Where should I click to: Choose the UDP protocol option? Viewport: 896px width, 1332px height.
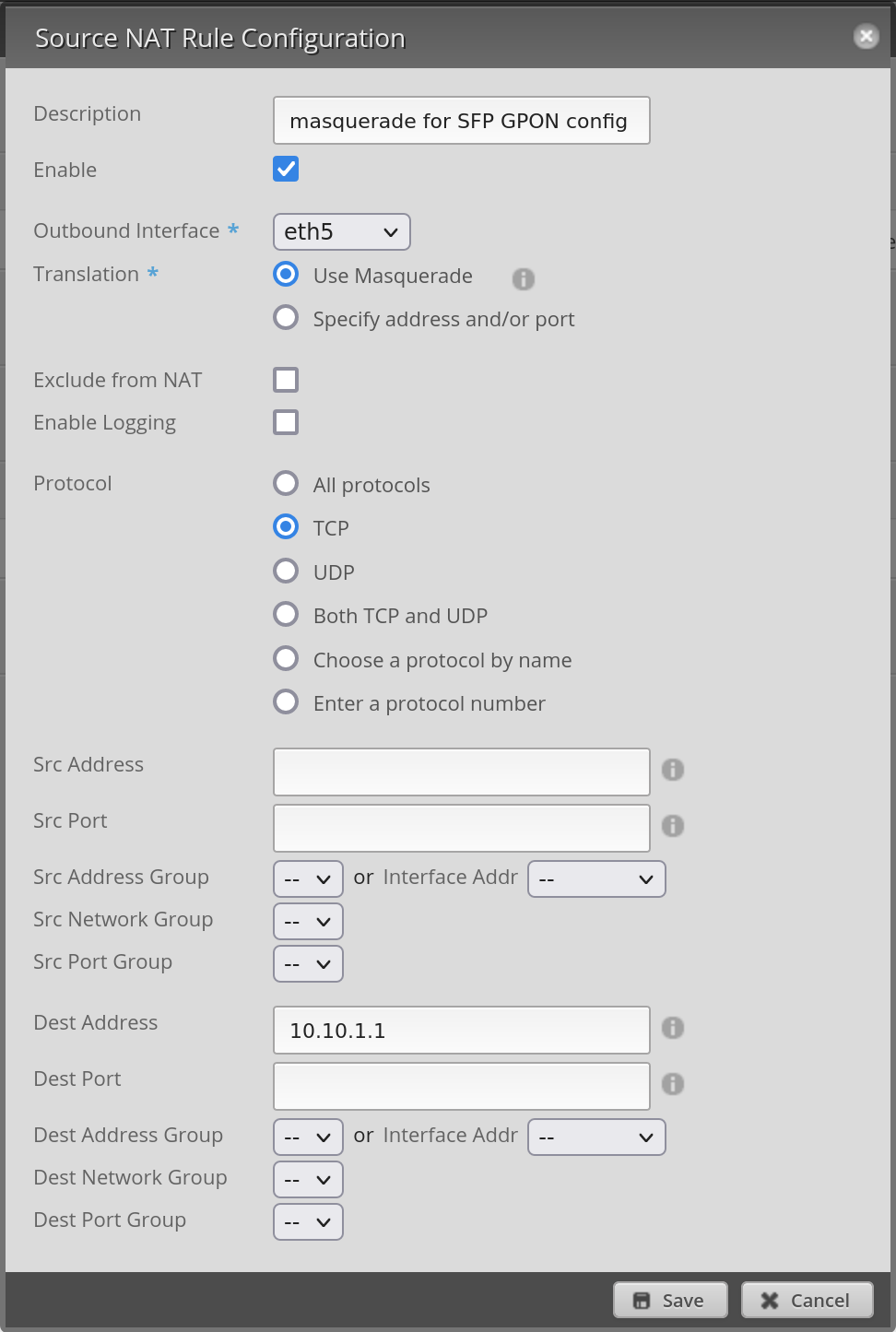[x=286, y=571]
